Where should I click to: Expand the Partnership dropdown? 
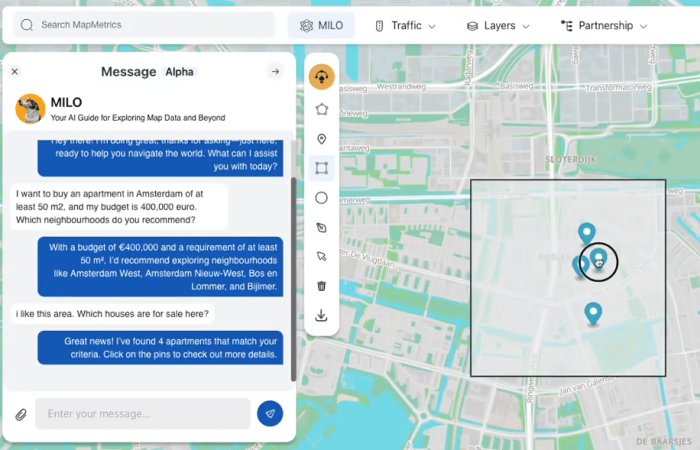coord(604,25)
